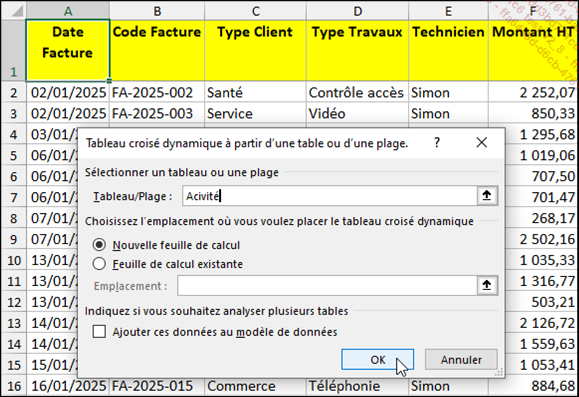Viewport: 579px width, 397px height.
Task: Select column D header
Action: (x=357, y=10)
